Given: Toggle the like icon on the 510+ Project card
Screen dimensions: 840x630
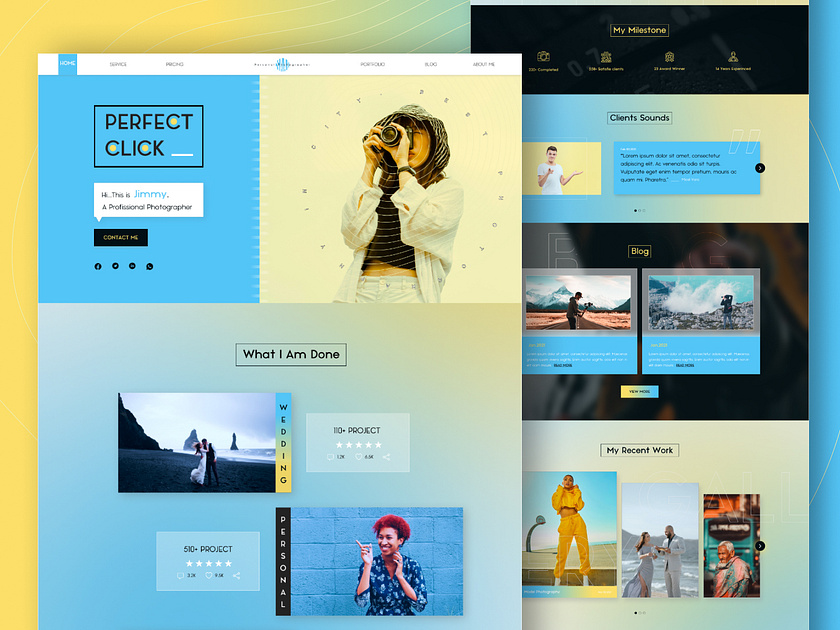Looking at the screenshot, I should click(209, 575).
